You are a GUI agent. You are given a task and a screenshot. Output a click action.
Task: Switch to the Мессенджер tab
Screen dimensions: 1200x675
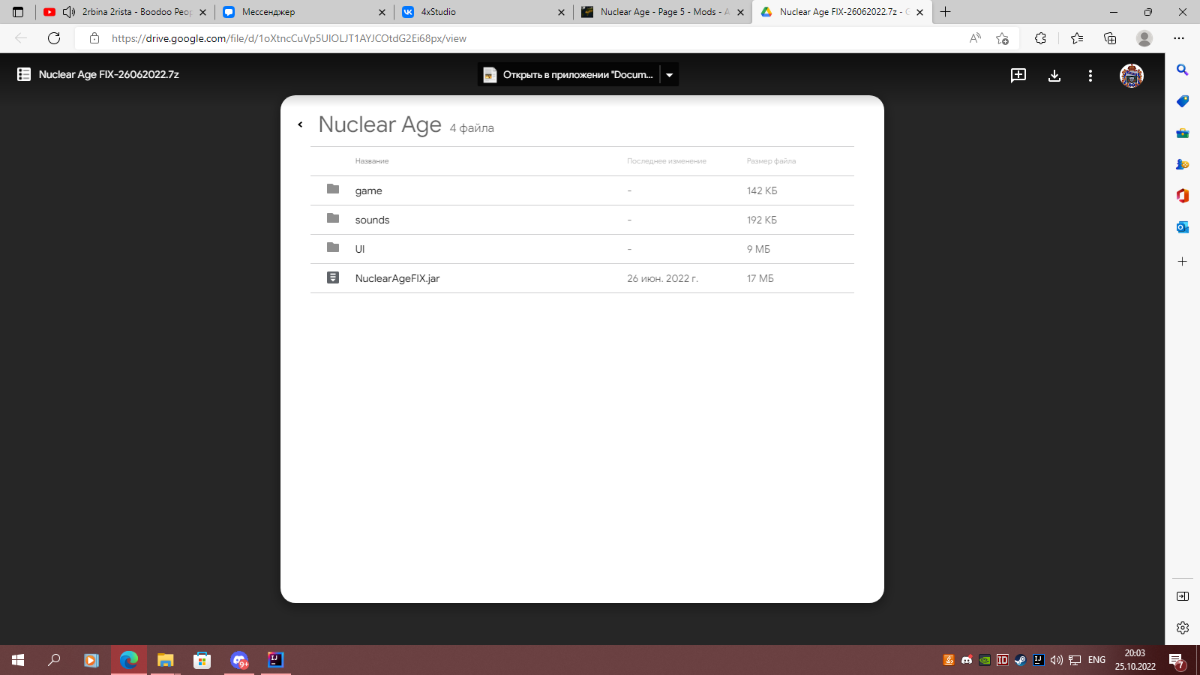point(304,12)
